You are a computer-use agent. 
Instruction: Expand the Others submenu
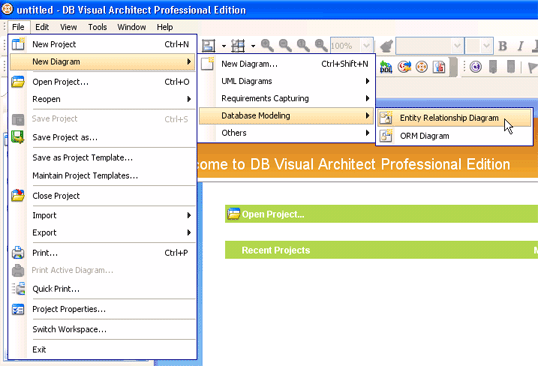(x=286, y=133)
